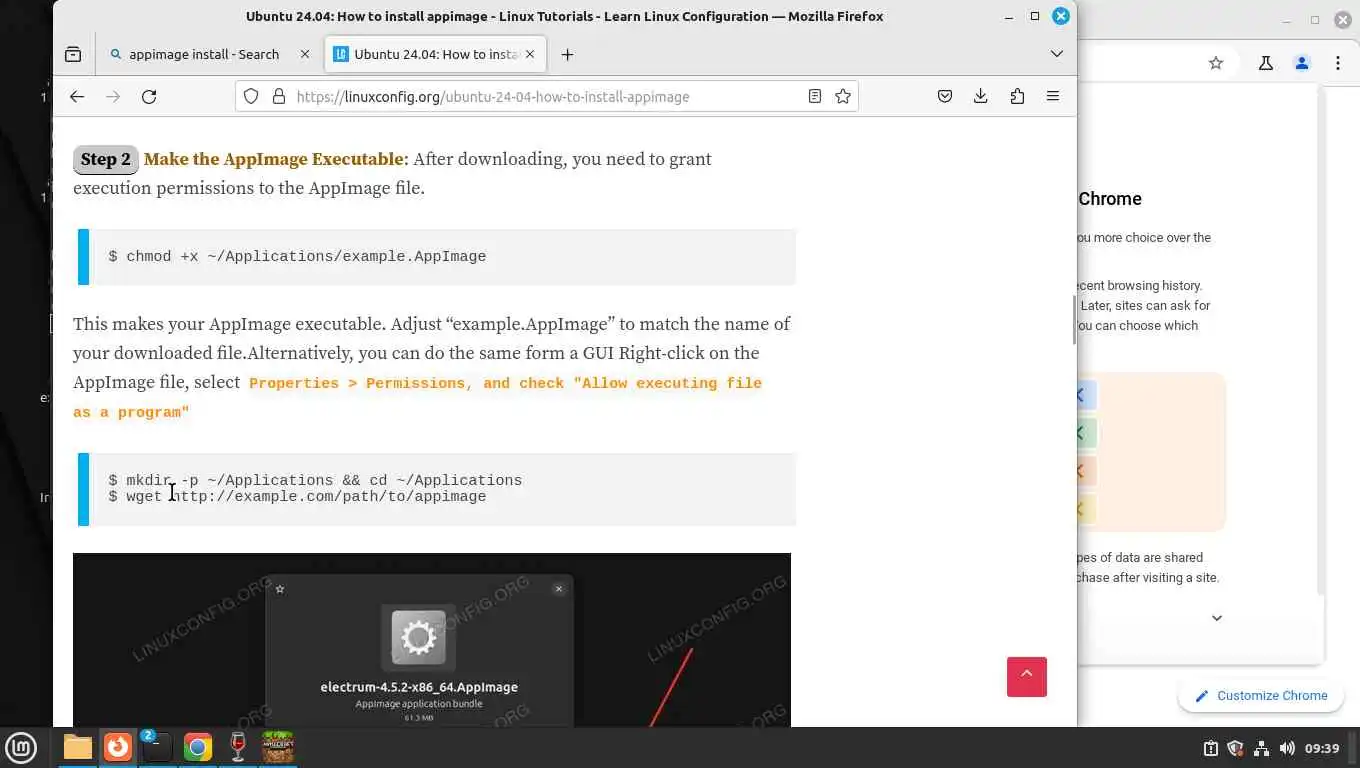Open Firefox View recent browsing icon
This screenshot has height=768, width=1360.
[x=73, y=54]
